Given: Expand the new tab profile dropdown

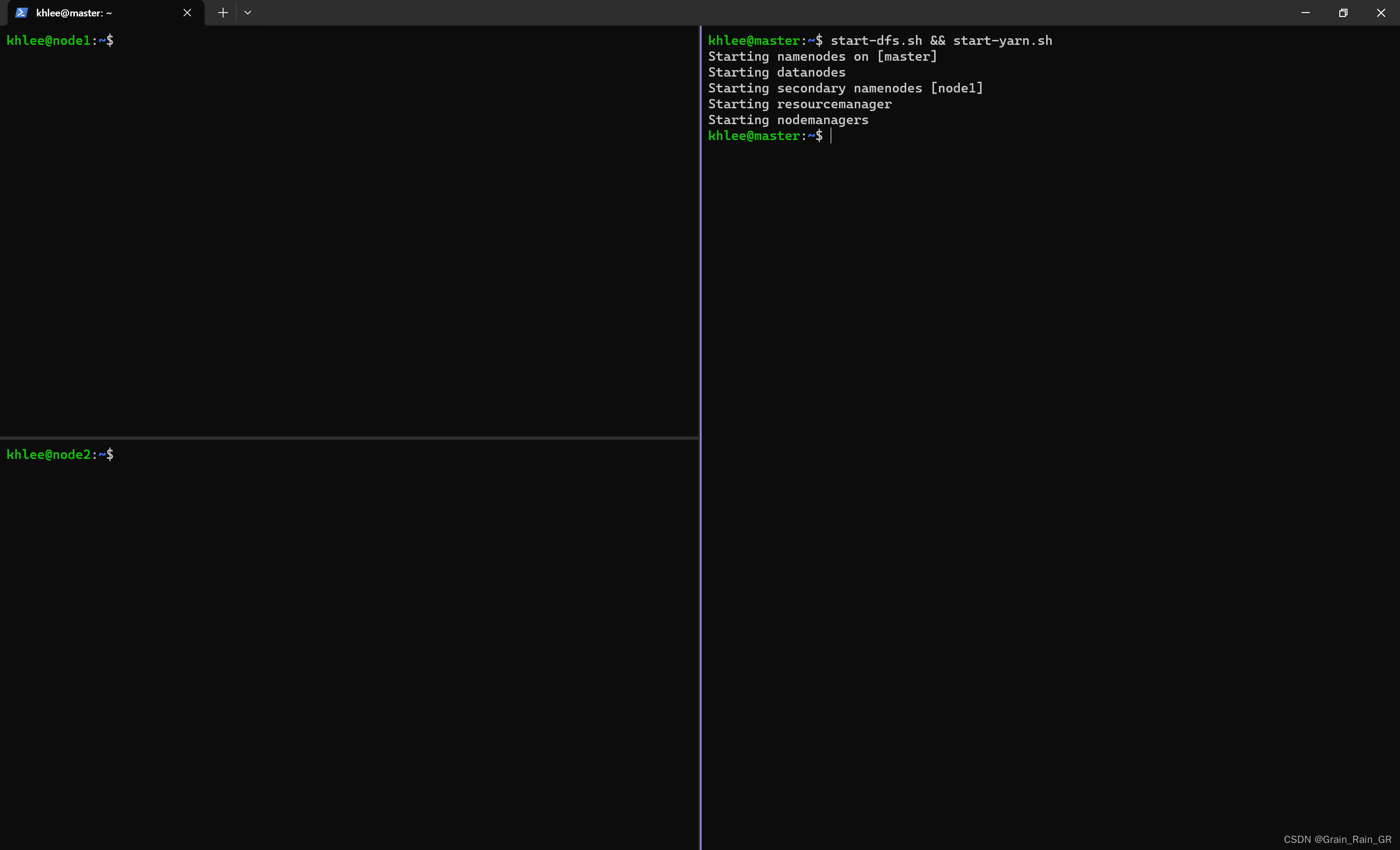Looking at the screenshot, I should (x=248, y=13).
